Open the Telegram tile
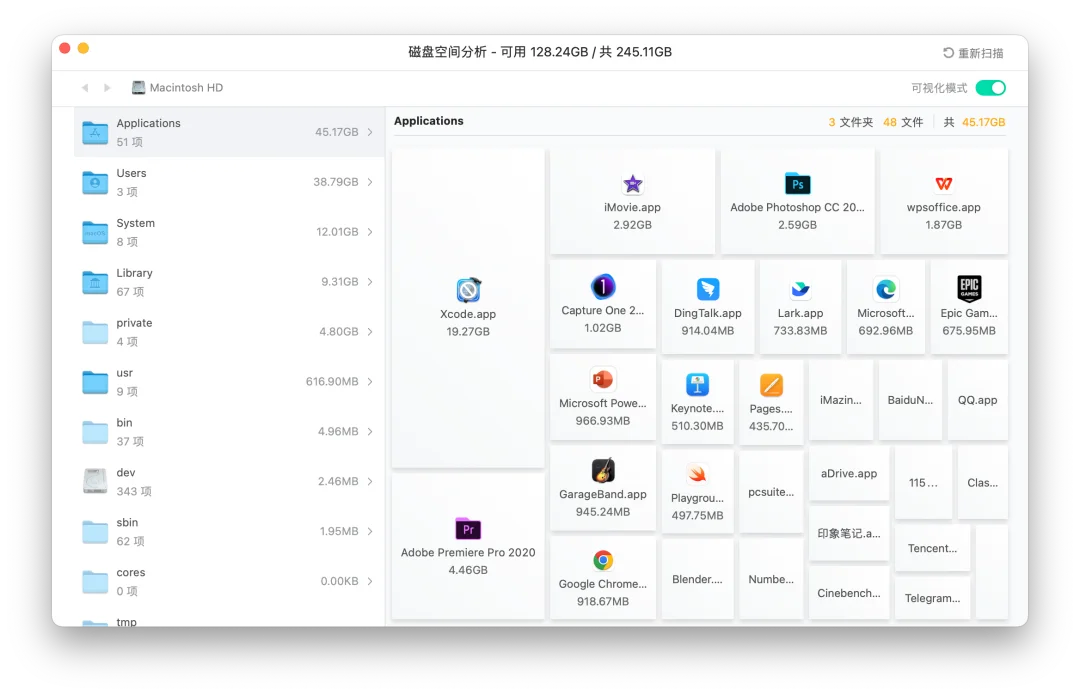Screen dimensions: 1080x695 point(932,597)
